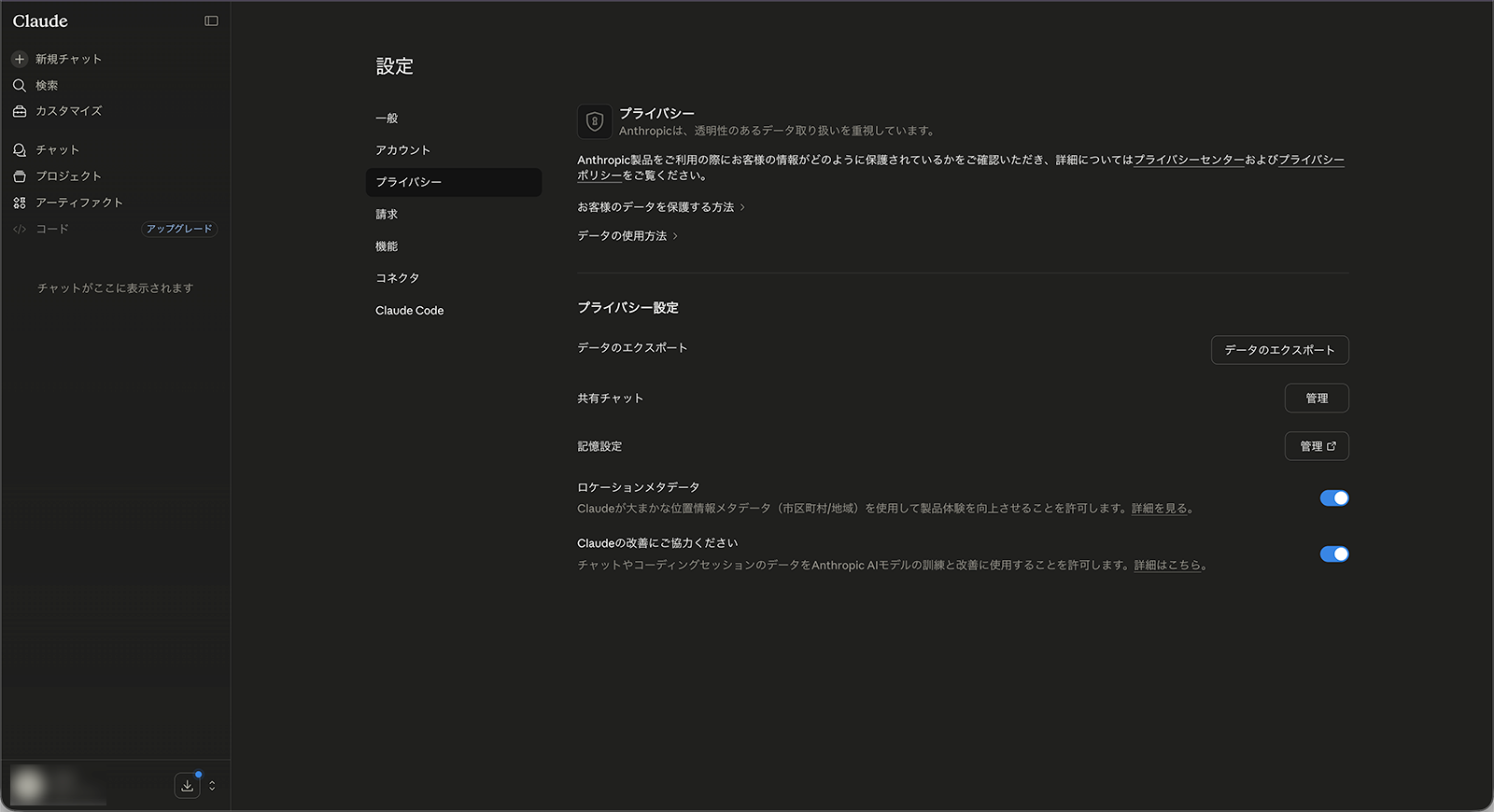Click the データのエクスポート button
This screenshot has height=812, width=1494.
coord(1279,350)
